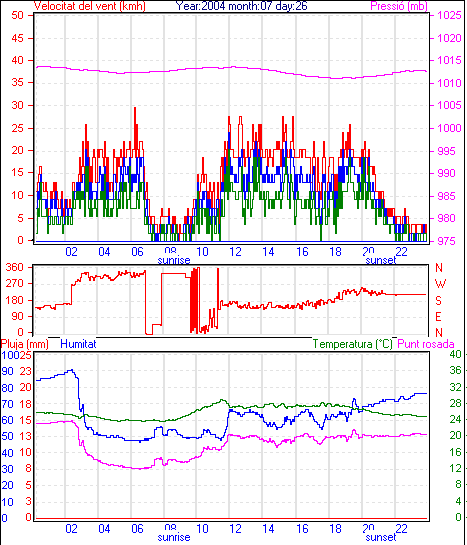Click the 50 value on wind speed axis
This screenshot has width=467, height=545.
coord(17,15)
